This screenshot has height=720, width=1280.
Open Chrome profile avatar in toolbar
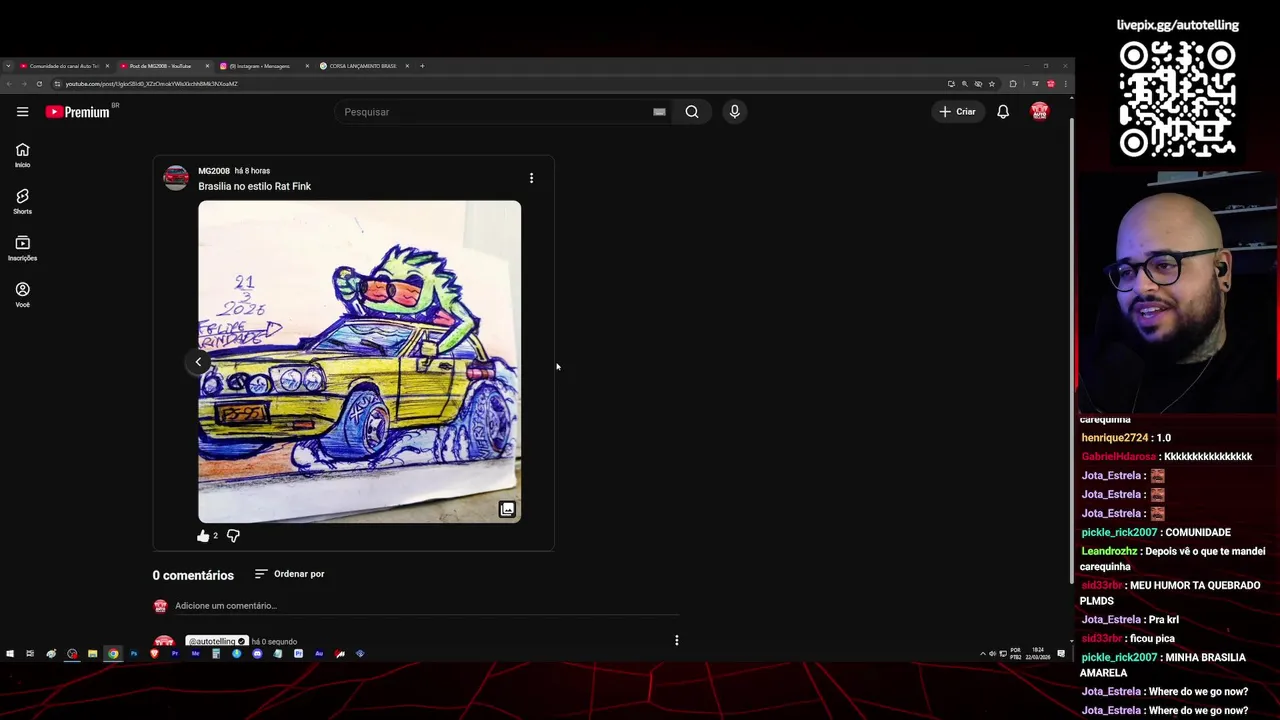coord(1050,84)
